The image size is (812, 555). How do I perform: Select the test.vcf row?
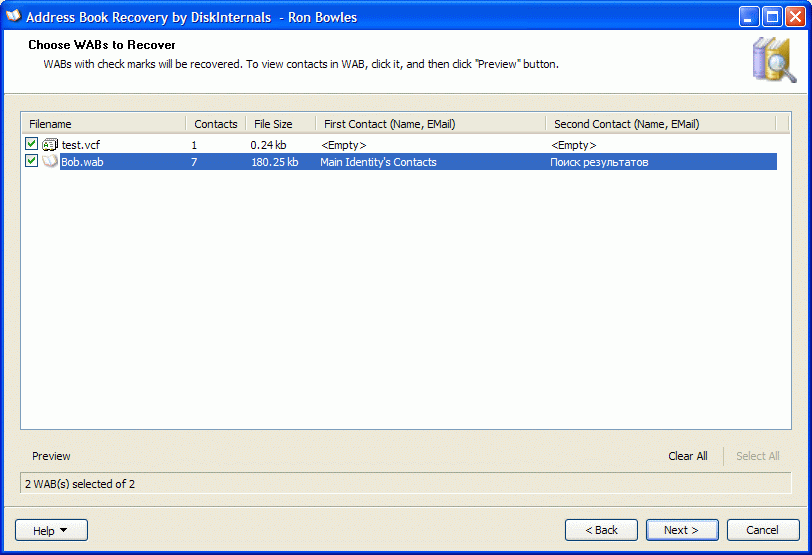point(399,145)
